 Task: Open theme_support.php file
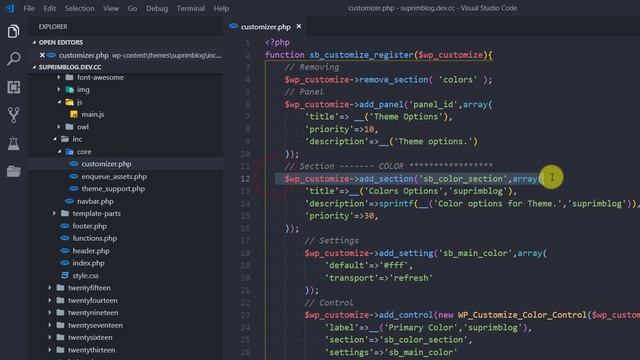tap(113, 189)
